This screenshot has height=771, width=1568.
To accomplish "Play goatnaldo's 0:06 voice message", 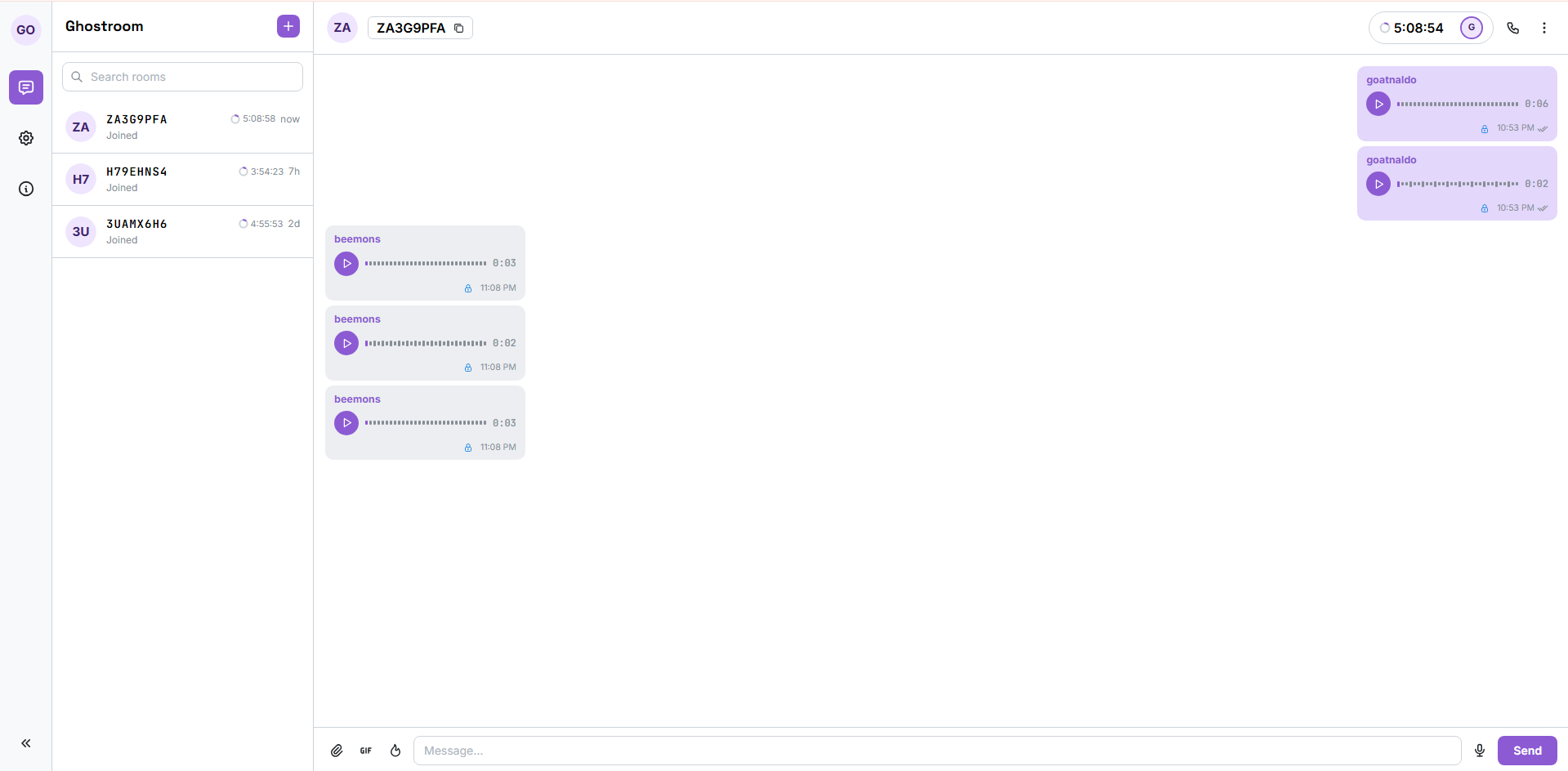I will point(1378,104).
